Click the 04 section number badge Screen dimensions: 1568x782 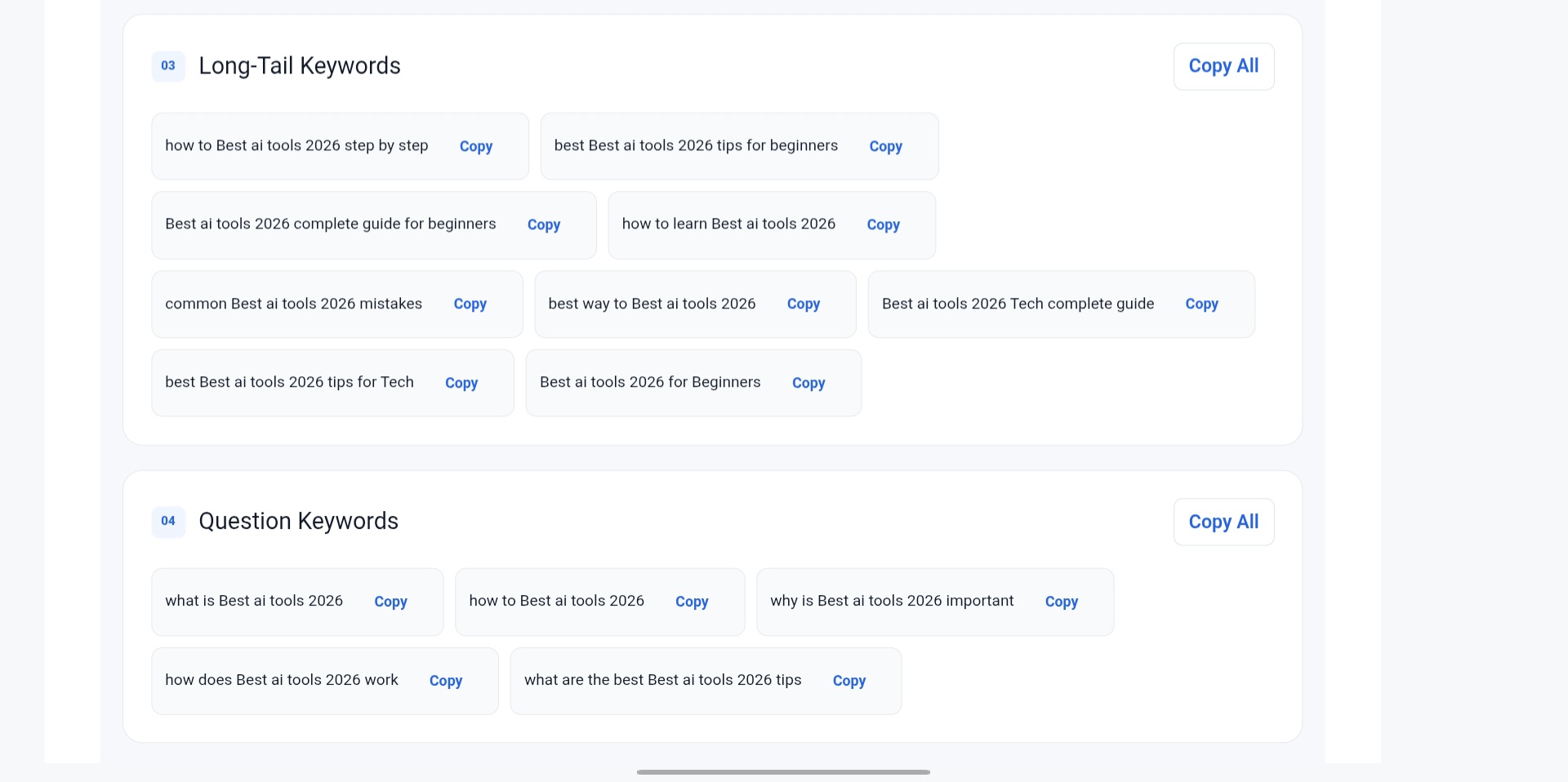click(x=168, y=522)
